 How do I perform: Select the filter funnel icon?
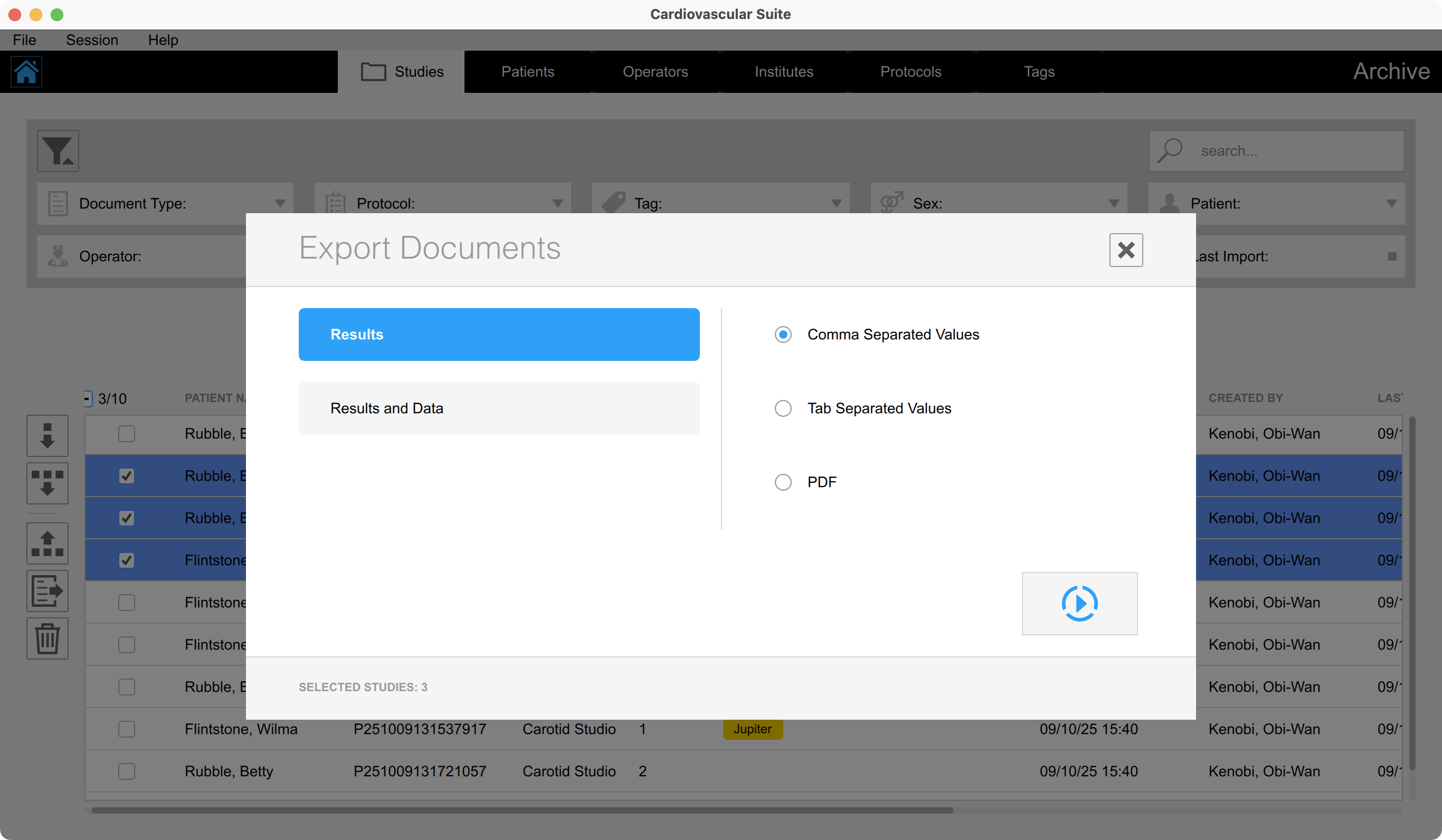pos(56,150)
